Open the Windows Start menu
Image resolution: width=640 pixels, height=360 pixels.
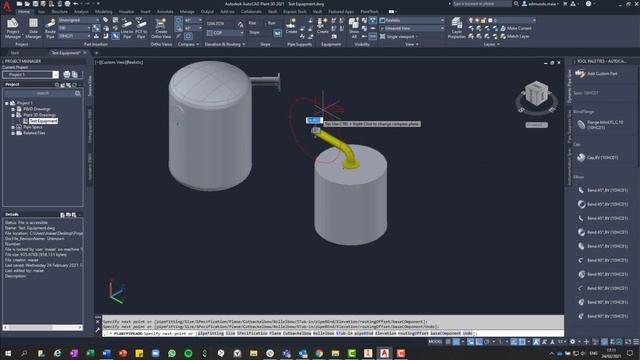[x=7, y=353]
